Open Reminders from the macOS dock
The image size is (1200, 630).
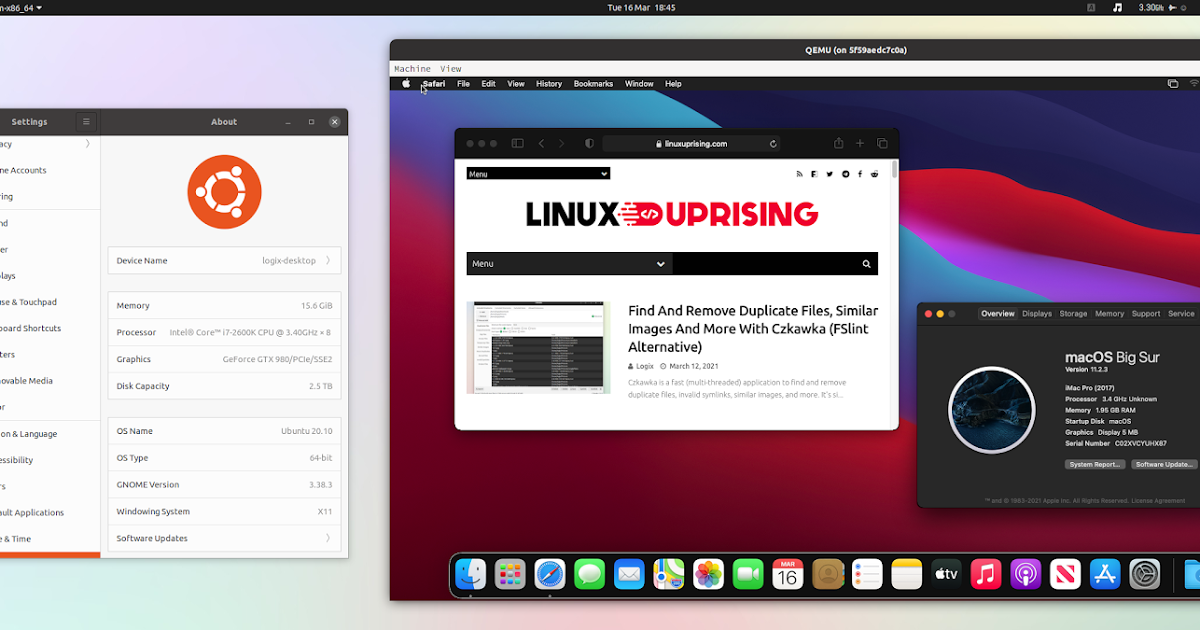[867, 574]
